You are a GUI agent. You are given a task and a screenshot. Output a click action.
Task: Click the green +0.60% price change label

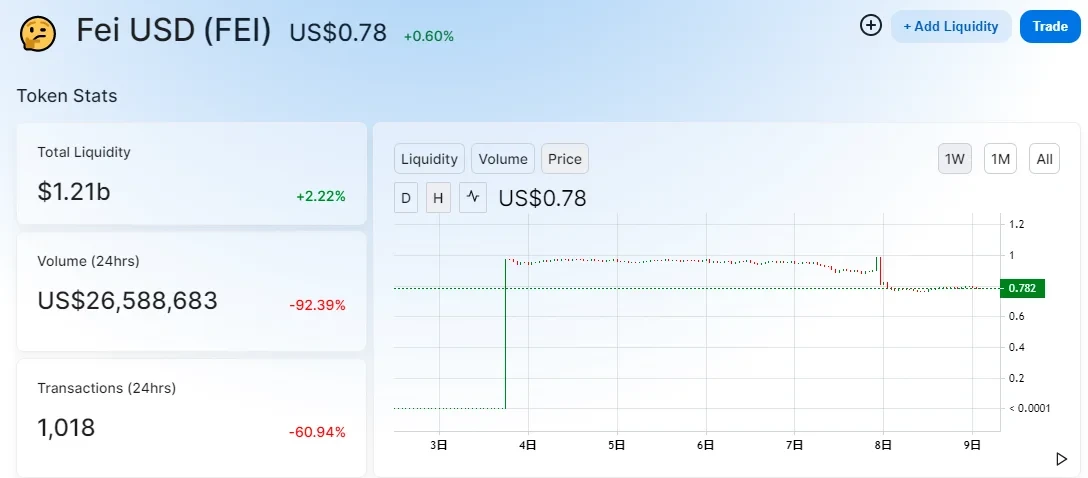coord(429,36)
